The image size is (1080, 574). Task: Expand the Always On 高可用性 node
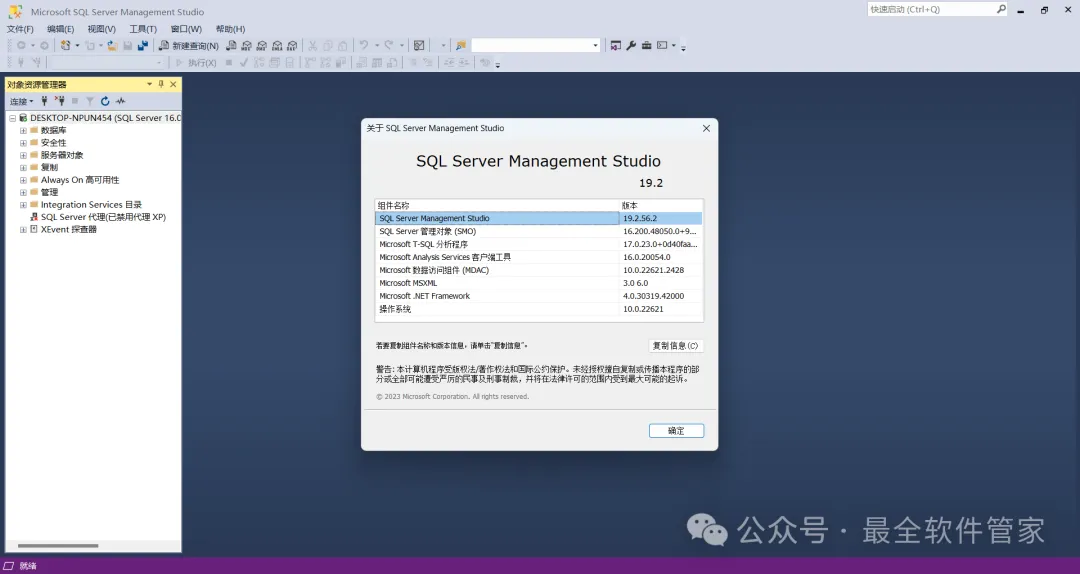[x=23, y=180]
